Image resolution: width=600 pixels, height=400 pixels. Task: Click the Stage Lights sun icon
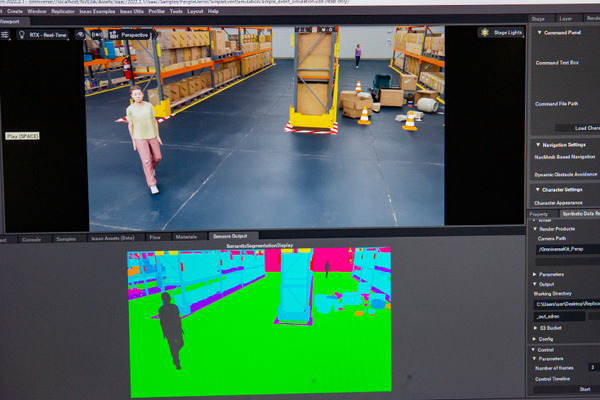coord(486,33)
